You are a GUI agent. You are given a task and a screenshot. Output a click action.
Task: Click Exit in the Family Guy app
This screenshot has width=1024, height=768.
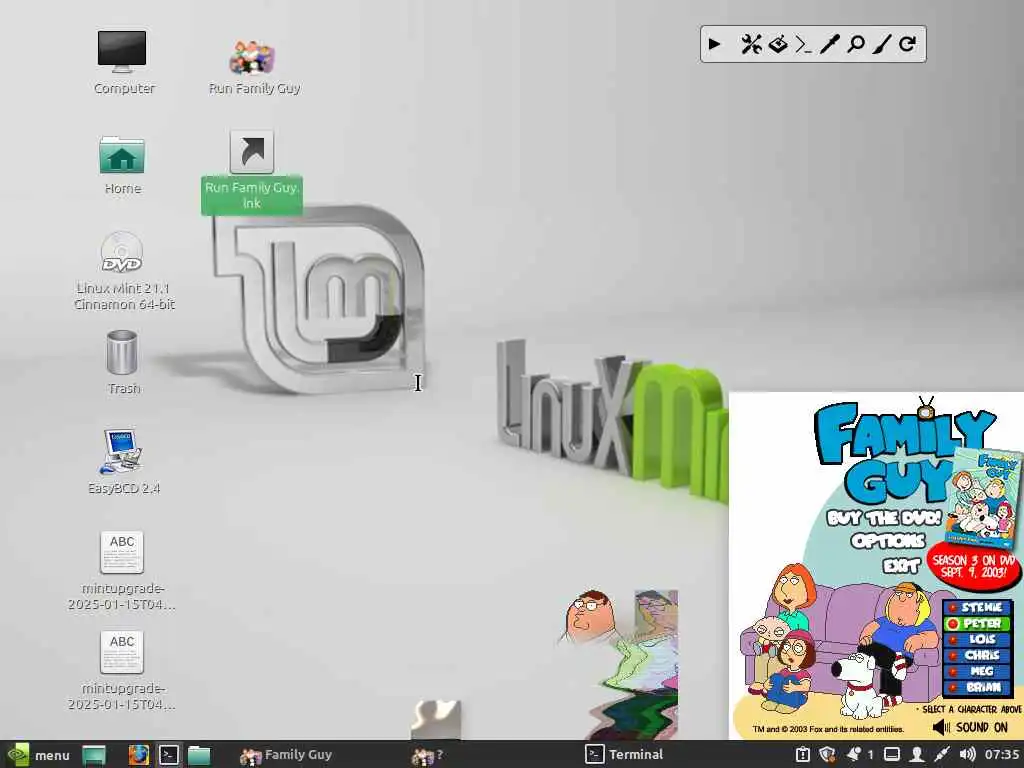(901, 565)
